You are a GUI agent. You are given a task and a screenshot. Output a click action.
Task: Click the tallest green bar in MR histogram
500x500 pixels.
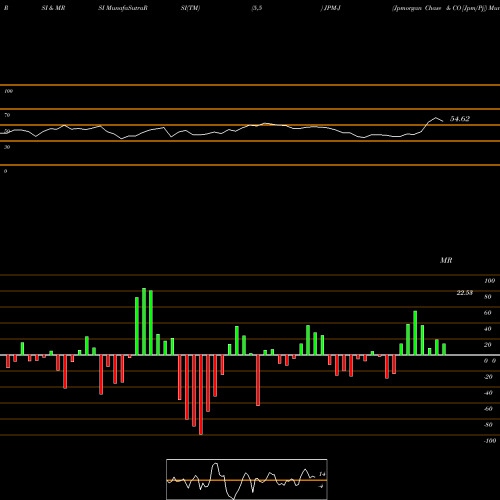[x=144, y=321]
